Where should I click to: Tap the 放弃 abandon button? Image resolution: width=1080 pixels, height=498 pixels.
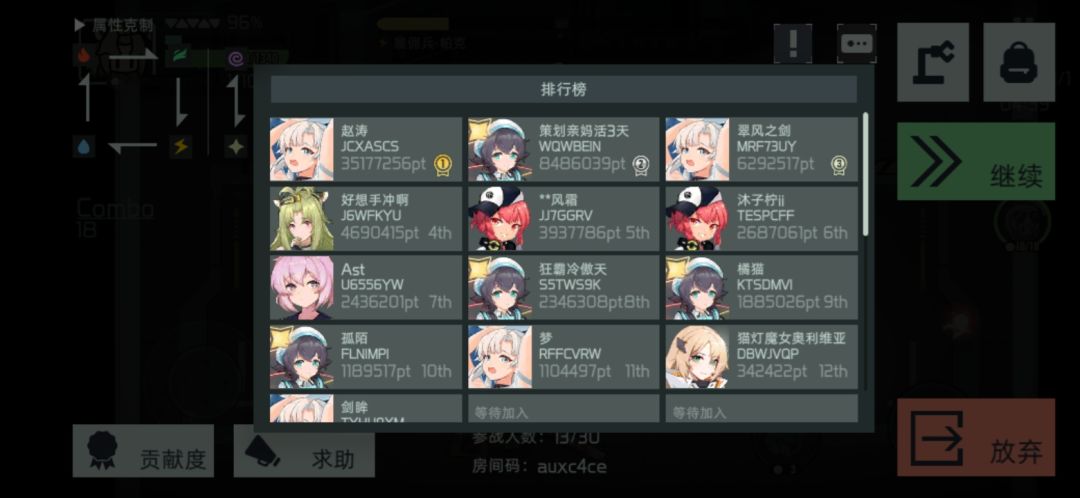click(x=975, y=437)
